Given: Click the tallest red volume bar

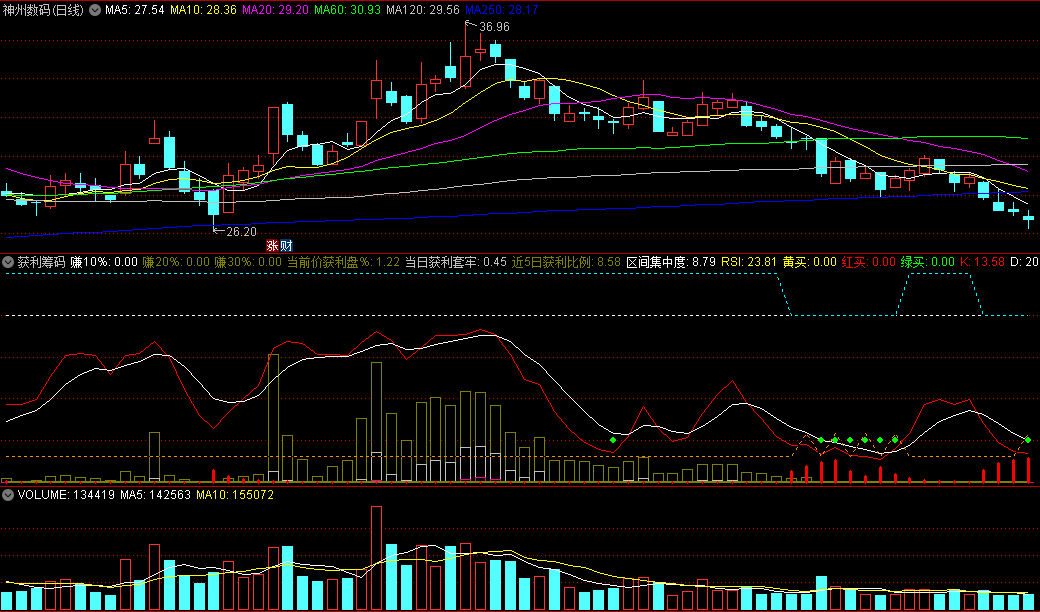Looking at the screenshot, I should (x=376, y=558).
